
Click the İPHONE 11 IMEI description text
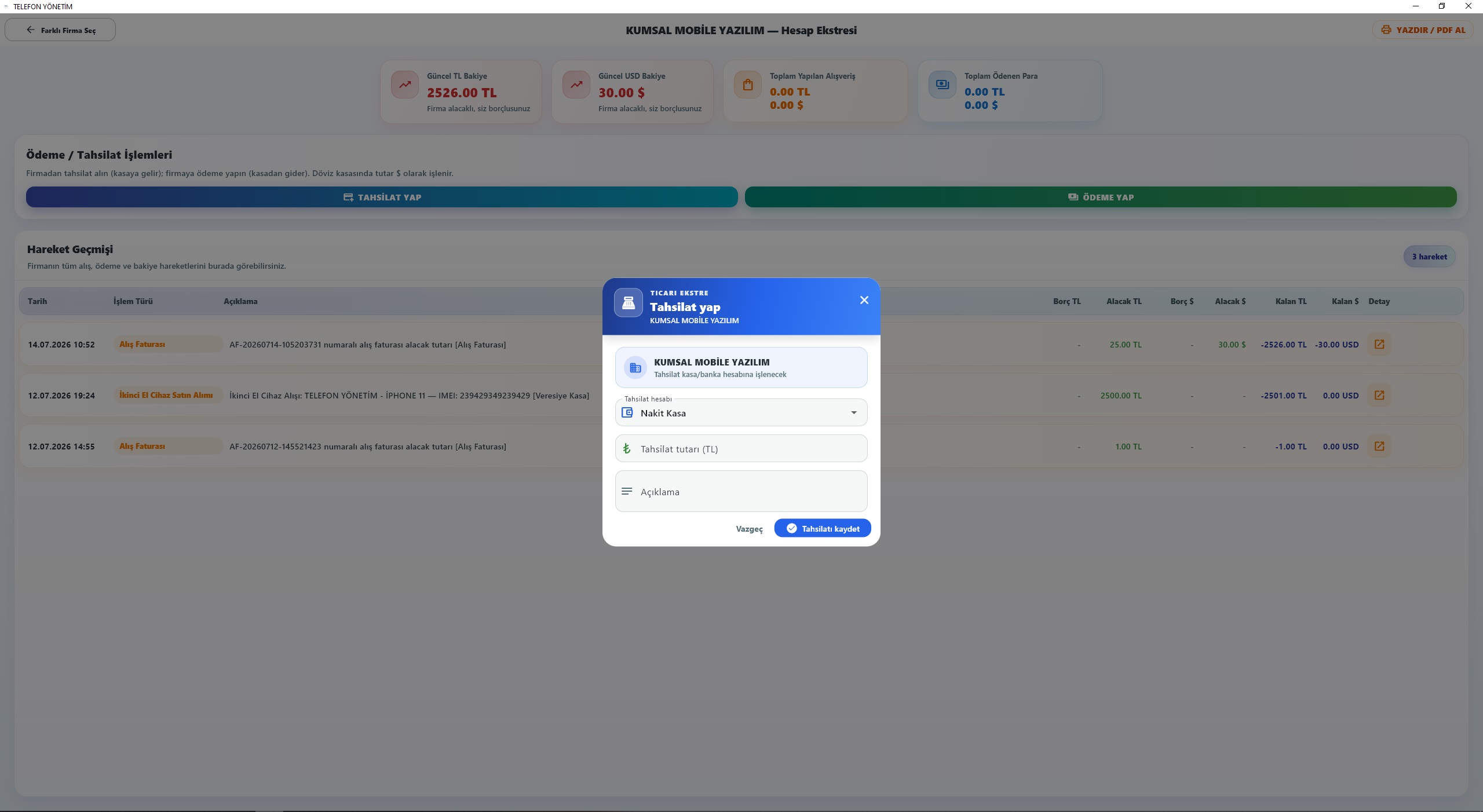[409, 396]
